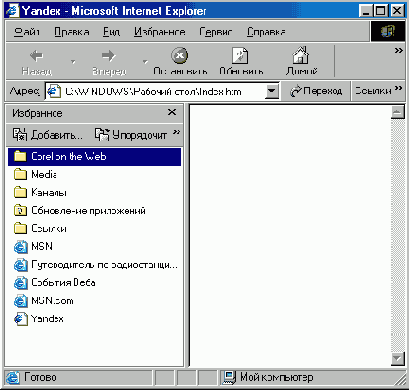This screenshot has height=390, width=409.
Task: Open the Yandex favorite
Action: [x=39, y=319]
